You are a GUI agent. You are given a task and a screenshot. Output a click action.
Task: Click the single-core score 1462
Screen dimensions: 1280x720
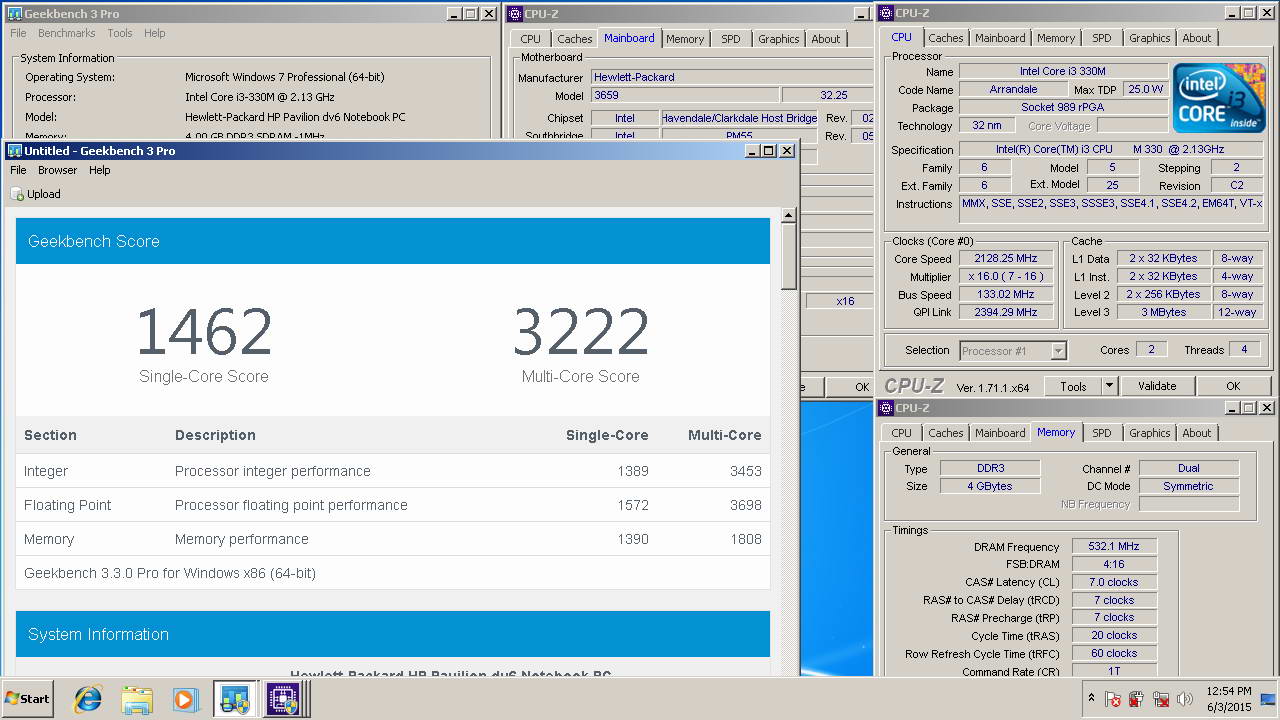coord(204,332)
